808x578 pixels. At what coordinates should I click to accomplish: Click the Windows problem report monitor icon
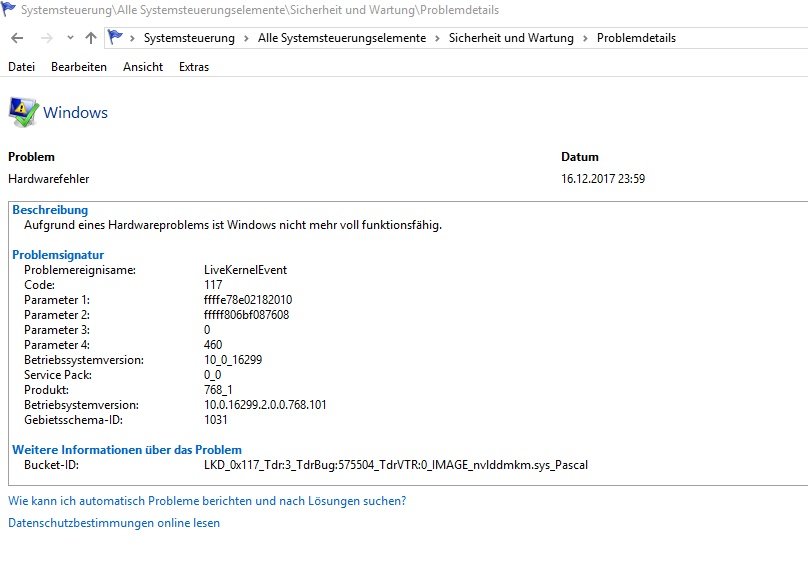(x=23, y=111)
